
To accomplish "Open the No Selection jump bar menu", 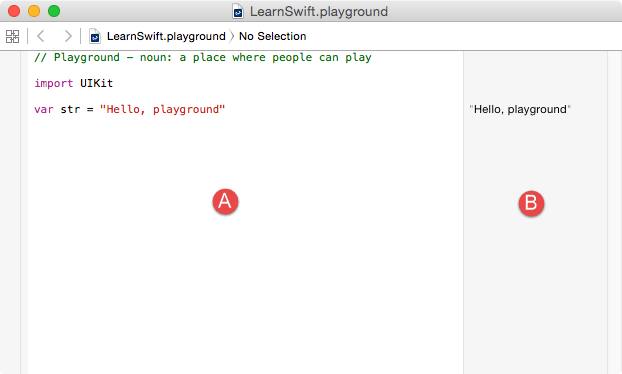I will [273, 36].
